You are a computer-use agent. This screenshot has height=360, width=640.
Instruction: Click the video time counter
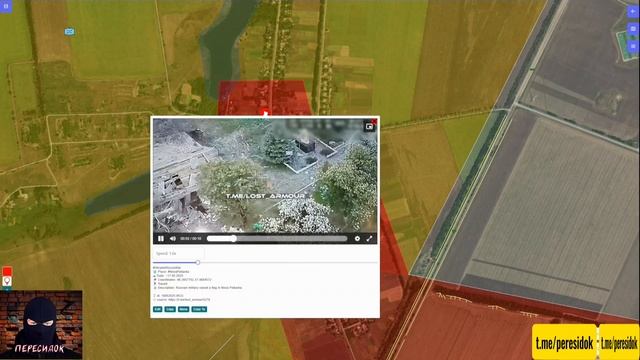tap(191, 238)
